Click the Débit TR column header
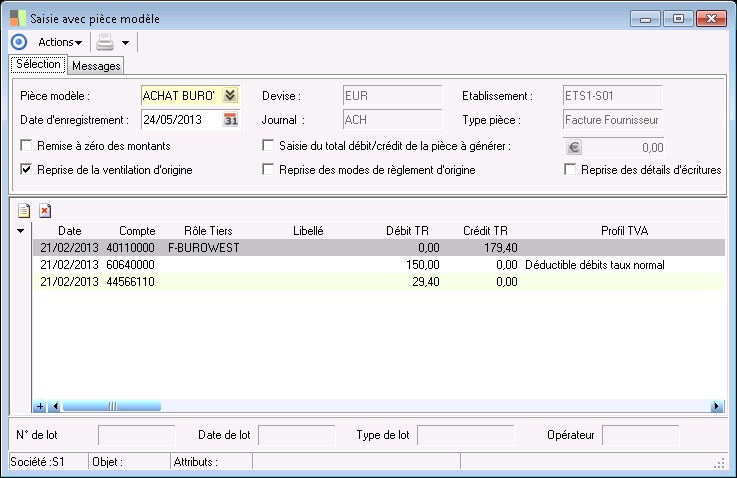Image resolution: width=737 pixels, height=478 pixels. (x=407, y=231)
